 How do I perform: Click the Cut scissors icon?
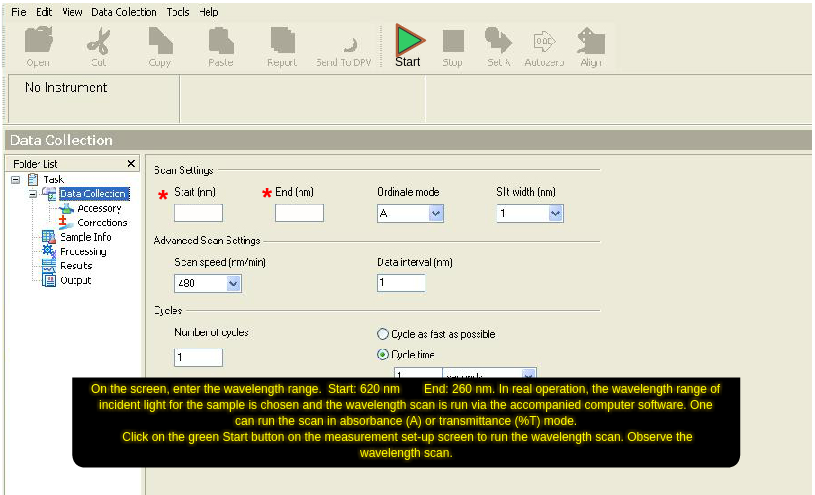(x=98, y=42)
